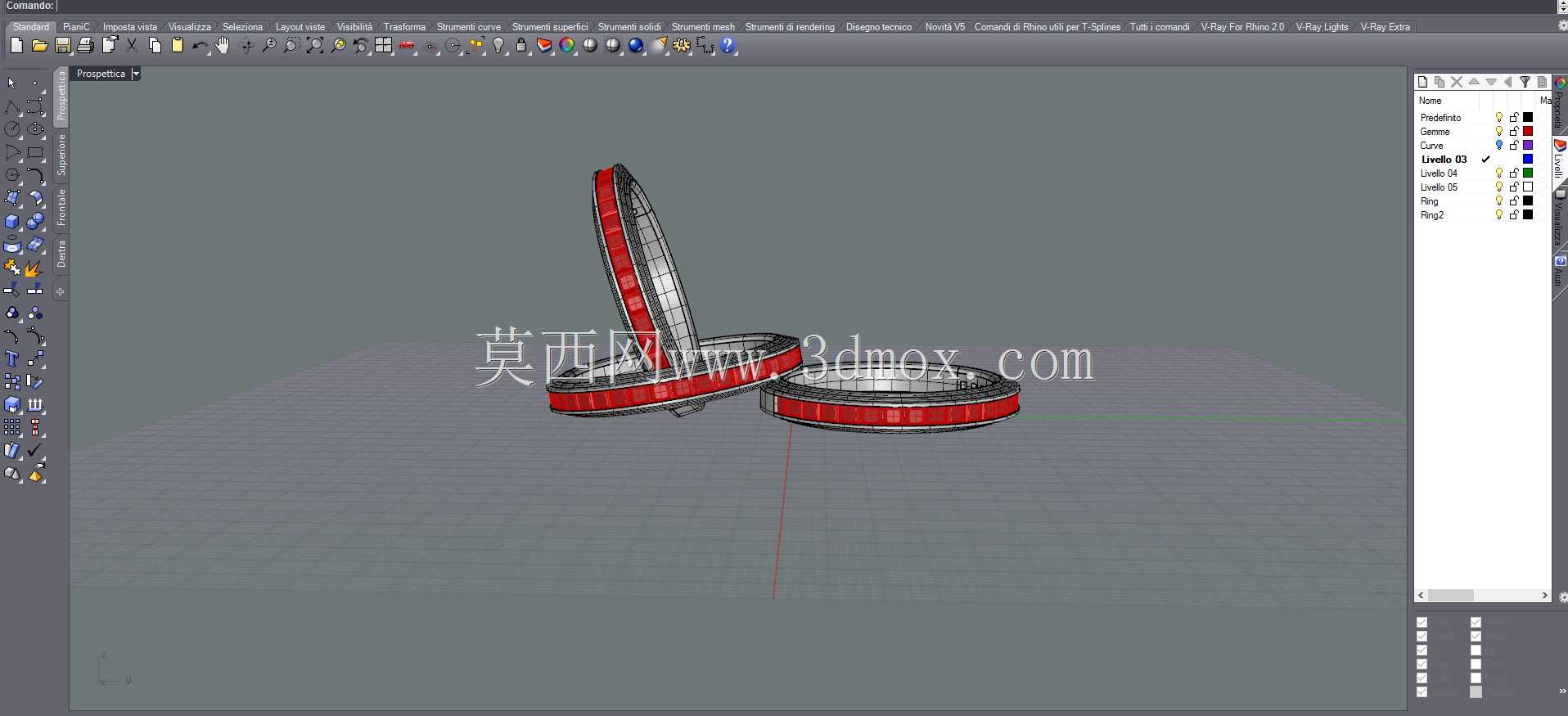Select the arrow pointer tool in left toolbar

tap(12, 83)
